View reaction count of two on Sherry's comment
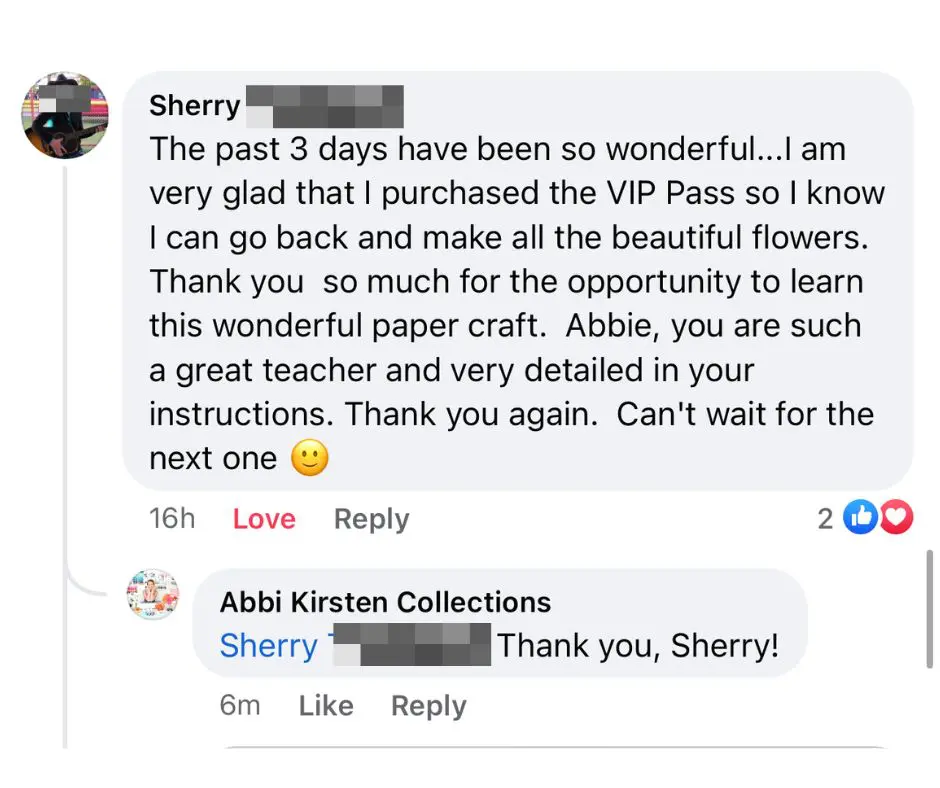The width and height of the screenshot is (940, 788). pyautogui.click(x=824, y=517)
